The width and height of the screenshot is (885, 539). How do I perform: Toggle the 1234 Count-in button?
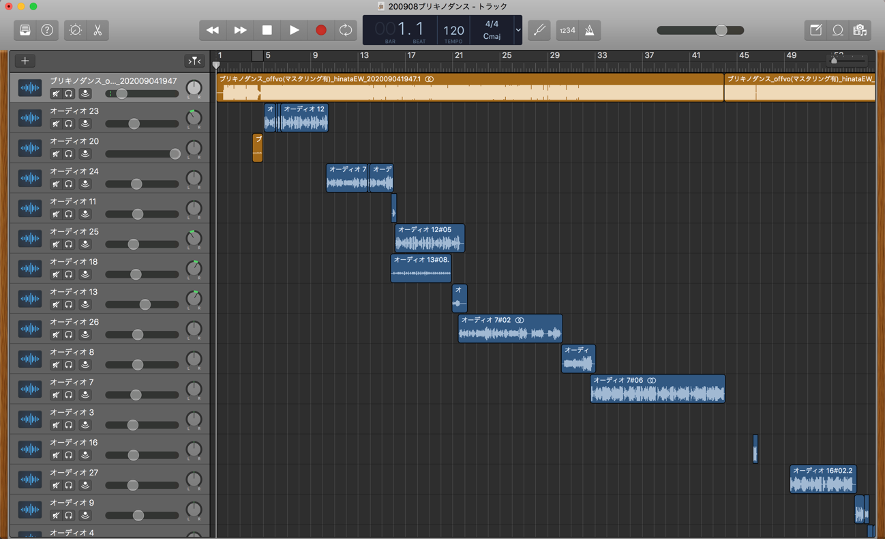pos(567,30)
